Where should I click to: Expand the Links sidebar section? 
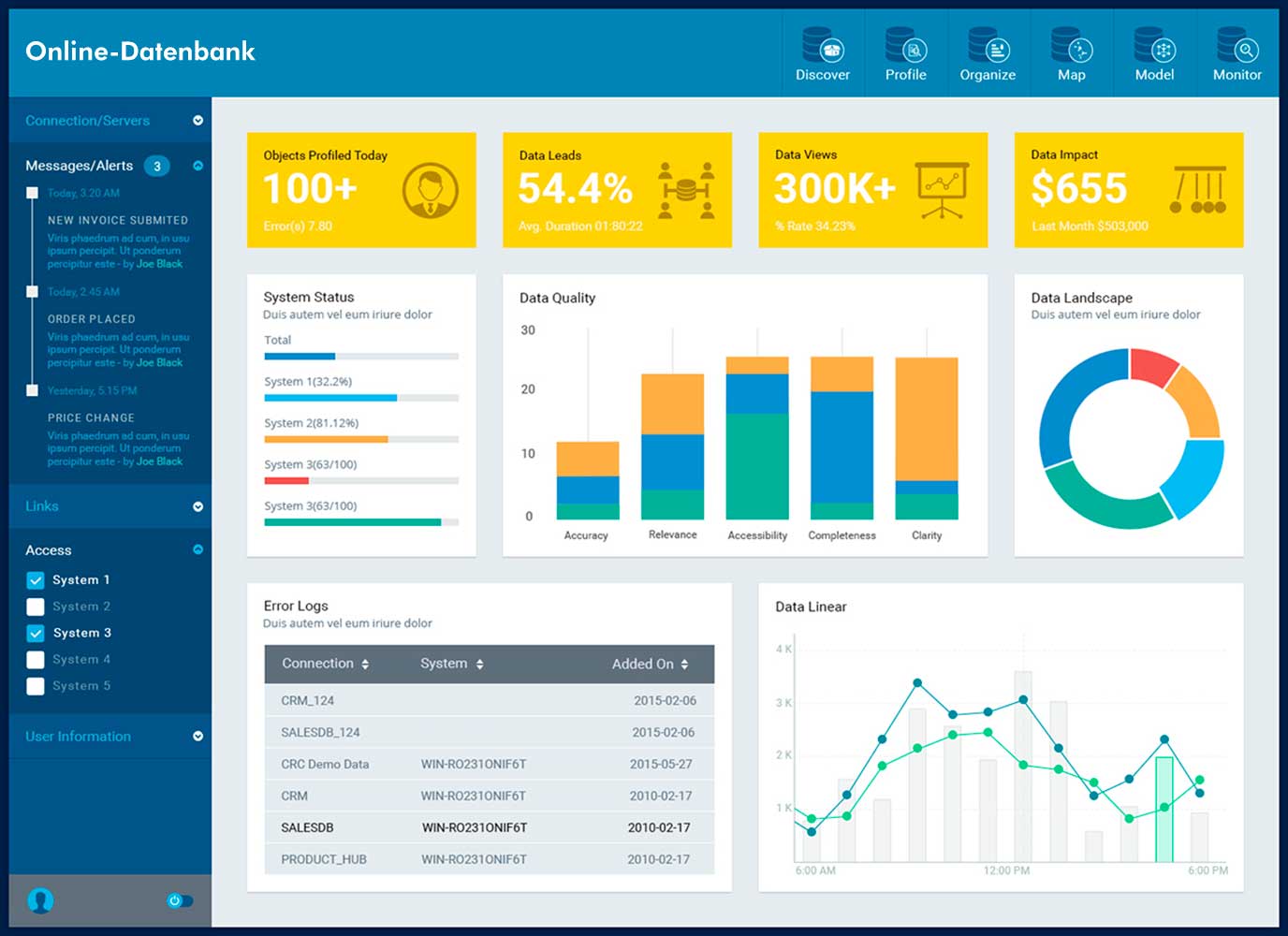point(198,506)
